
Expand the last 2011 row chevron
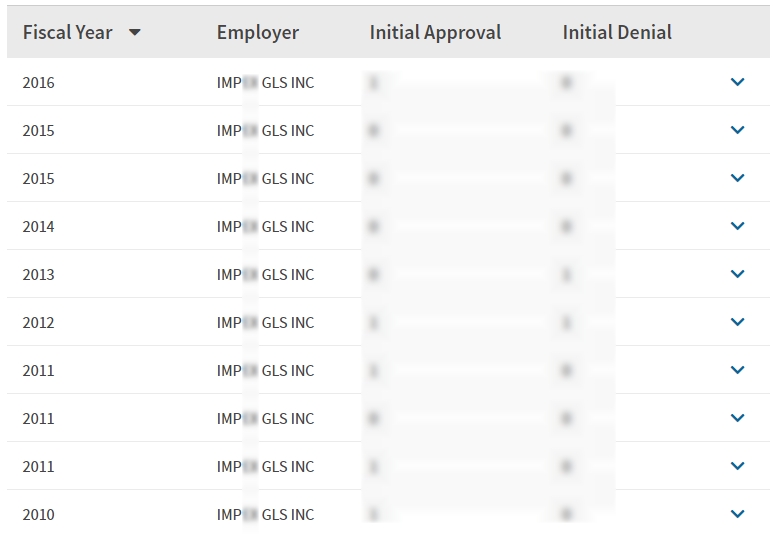coord(737,466)
